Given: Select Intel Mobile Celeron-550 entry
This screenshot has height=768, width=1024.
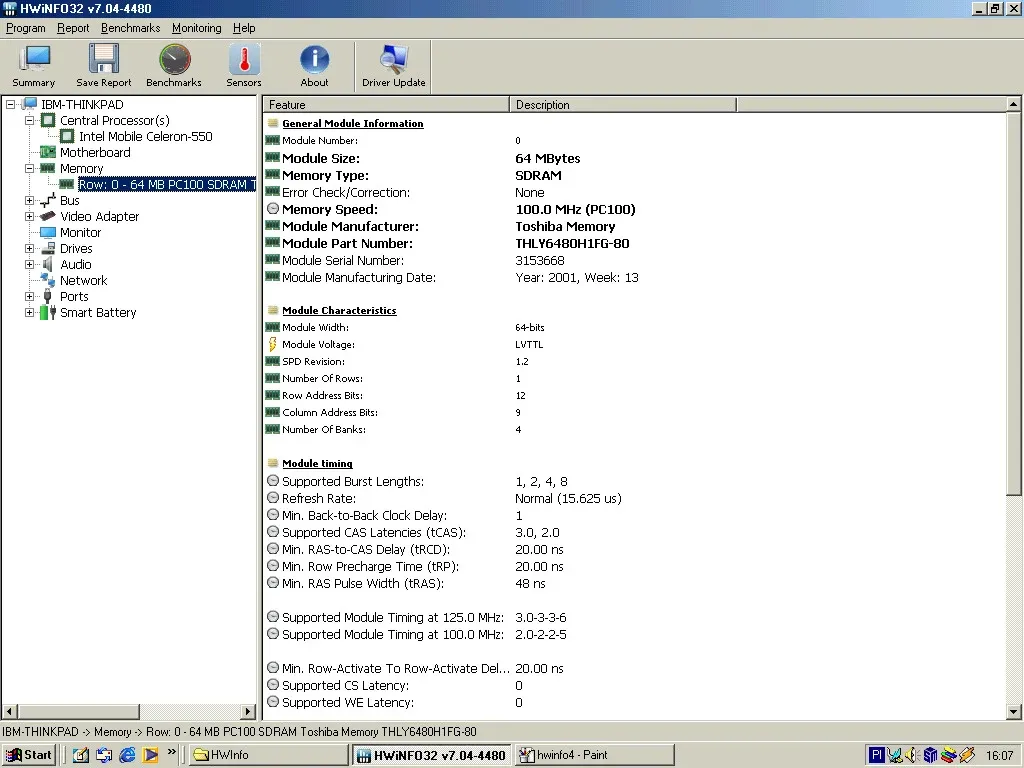Looking at the screenshot, I should point(146,136).
